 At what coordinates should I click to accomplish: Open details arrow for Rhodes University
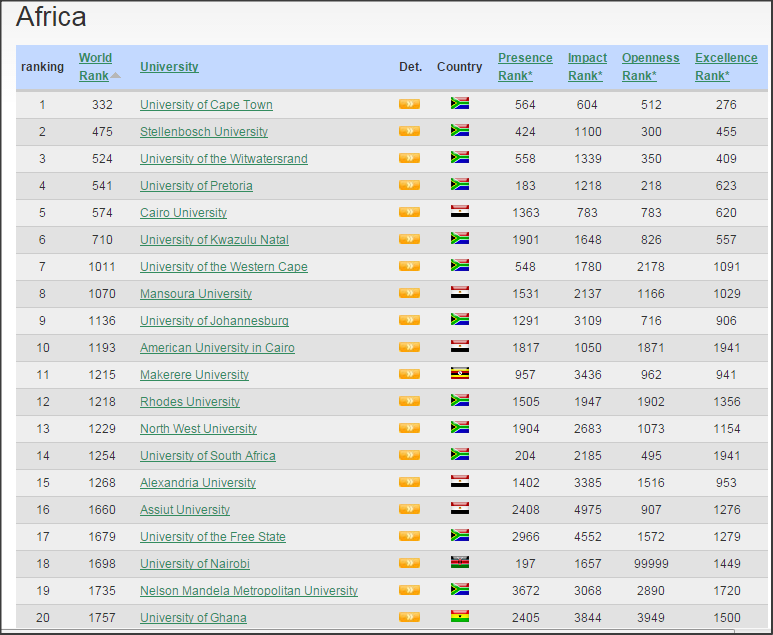coord(409,401)
